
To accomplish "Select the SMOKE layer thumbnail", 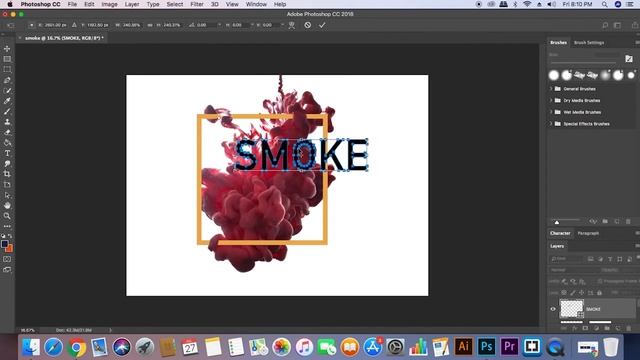I will (571, 309).
